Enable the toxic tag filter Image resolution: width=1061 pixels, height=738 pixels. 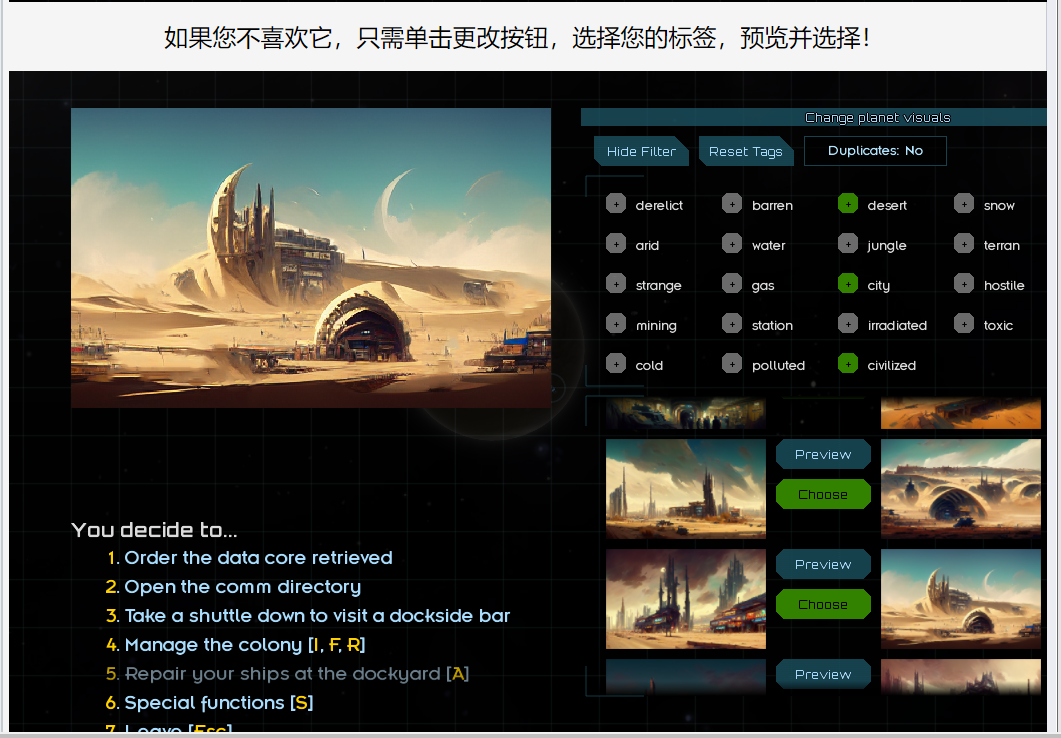pos(964,323)
